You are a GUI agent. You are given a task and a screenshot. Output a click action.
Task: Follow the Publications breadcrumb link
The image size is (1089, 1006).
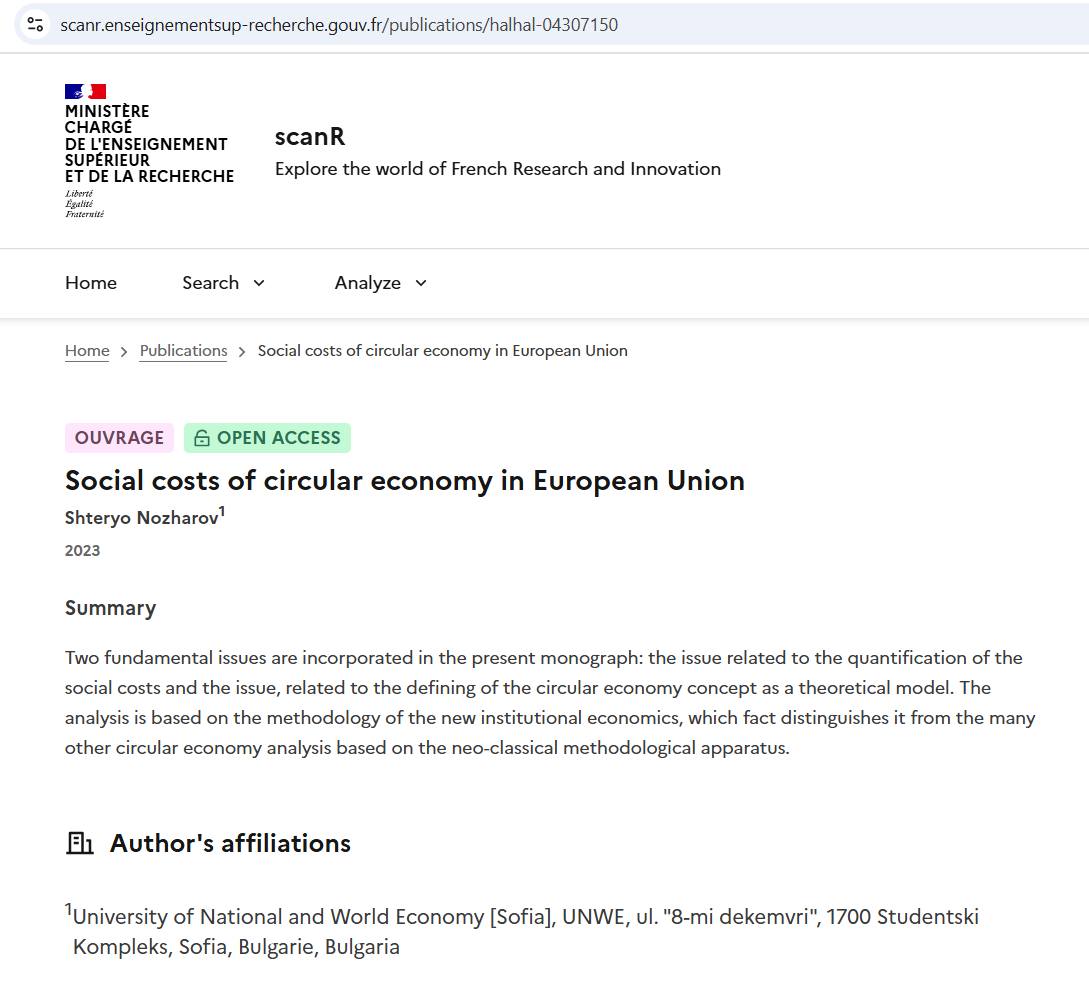pos(183,351)
